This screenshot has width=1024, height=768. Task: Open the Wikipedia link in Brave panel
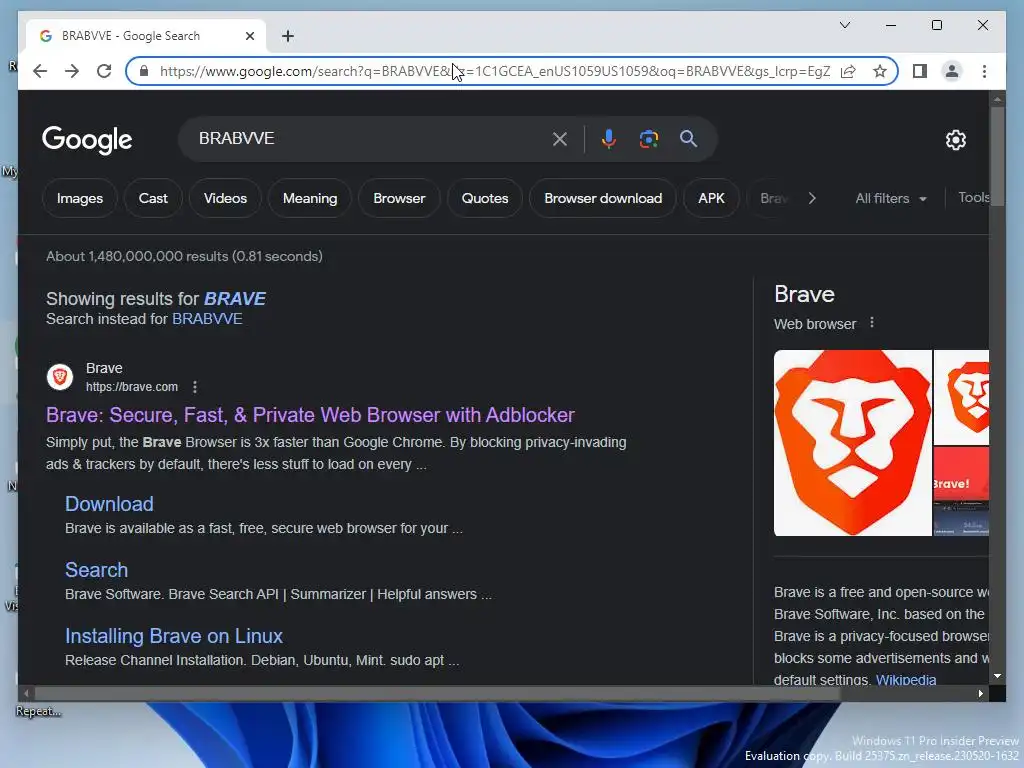pyautogui.click(x=906, y=679)
